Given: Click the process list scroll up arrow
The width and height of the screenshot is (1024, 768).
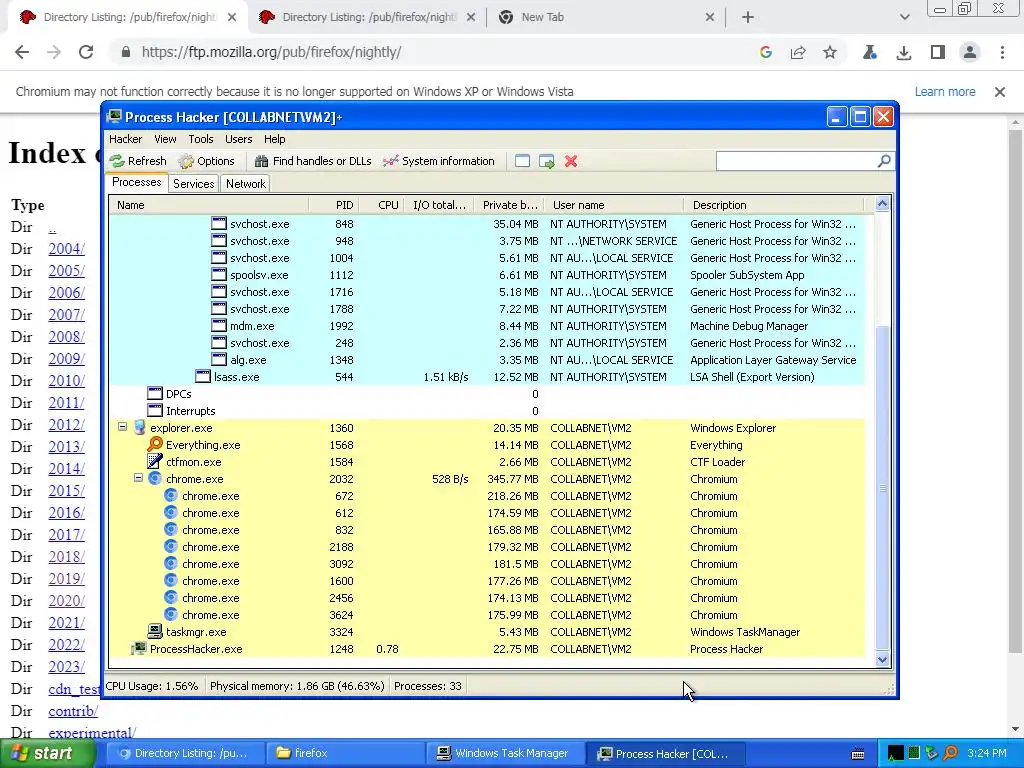Looking at the screenshot, I should point(882,204).
